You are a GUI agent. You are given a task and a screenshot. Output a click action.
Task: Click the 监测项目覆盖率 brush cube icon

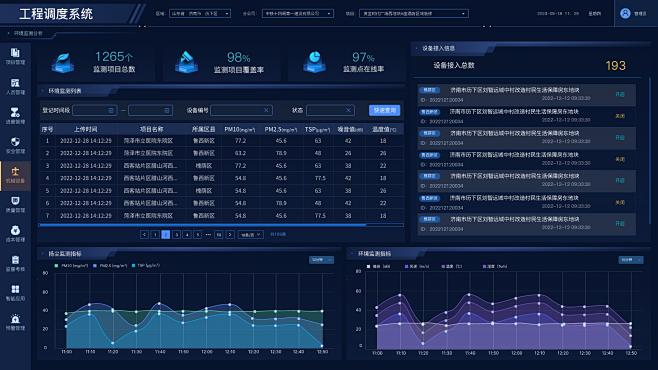[x=186, y=63]
